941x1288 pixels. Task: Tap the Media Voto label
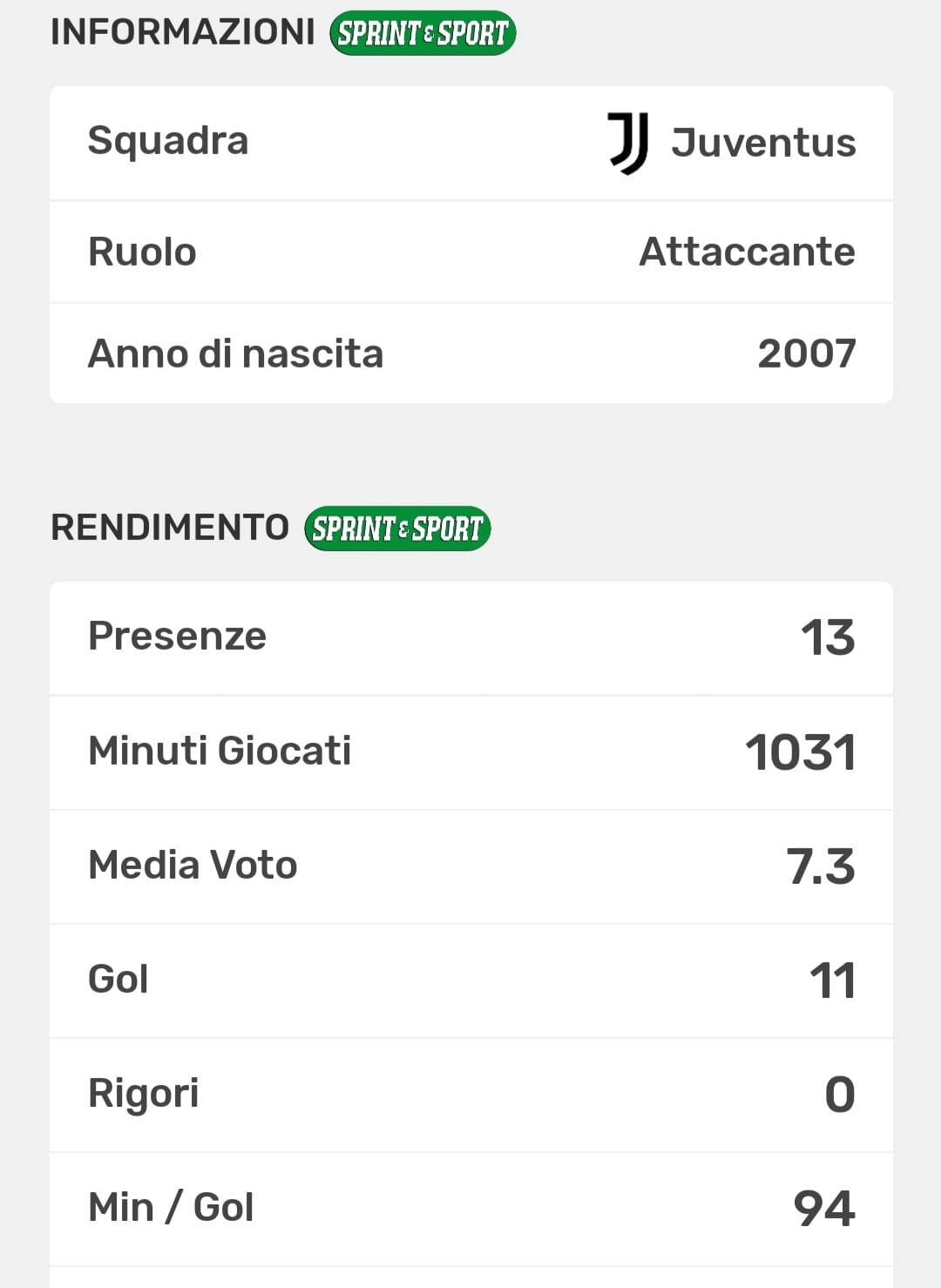click(x=193, y=866)
